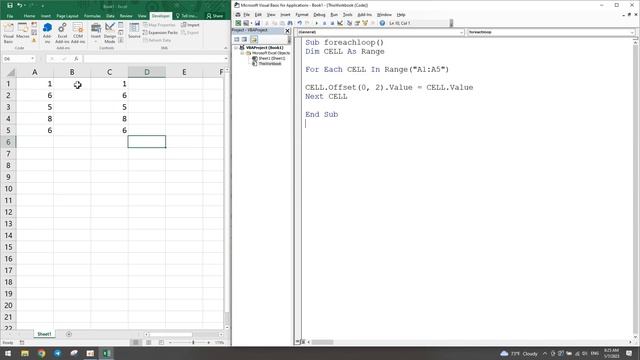Collapse Microsoft Excel Objects folder node
This screenshot has height=360, width=640.
242,53
